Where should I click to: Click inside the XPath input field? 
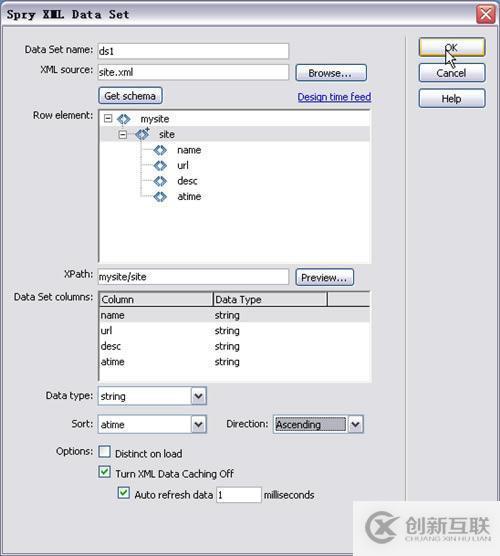193,277
